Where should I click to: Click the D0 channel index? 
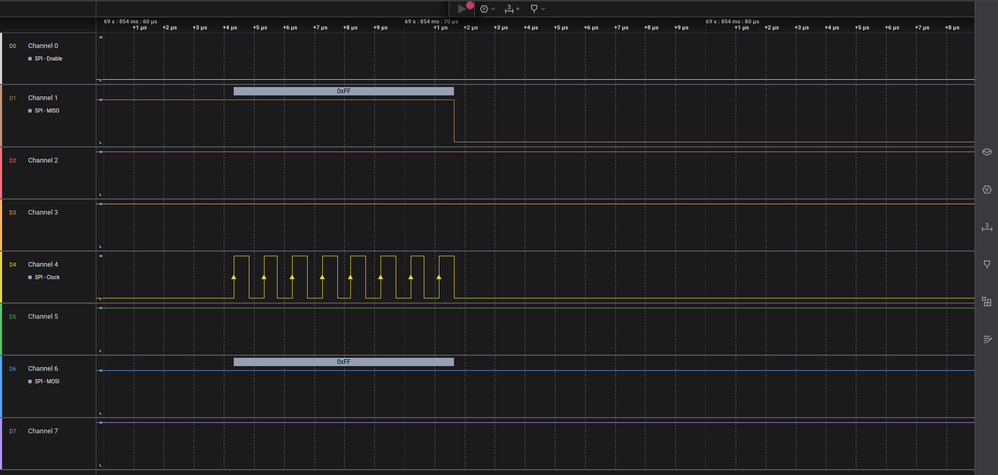(x=12, y=46)
